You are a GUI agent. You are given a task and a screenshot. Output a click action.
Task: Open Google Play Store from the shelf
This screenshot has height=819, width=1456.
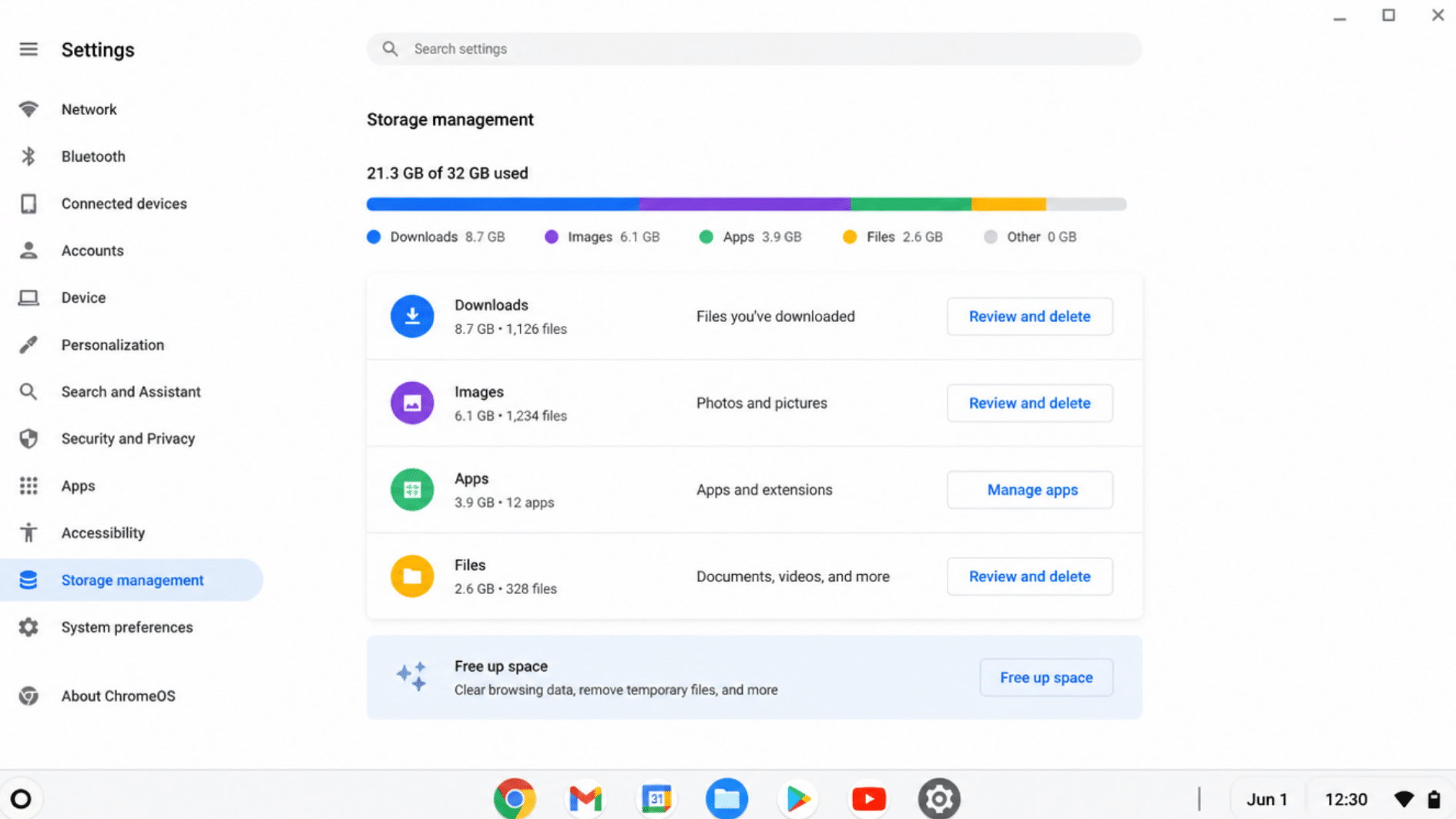797,799
